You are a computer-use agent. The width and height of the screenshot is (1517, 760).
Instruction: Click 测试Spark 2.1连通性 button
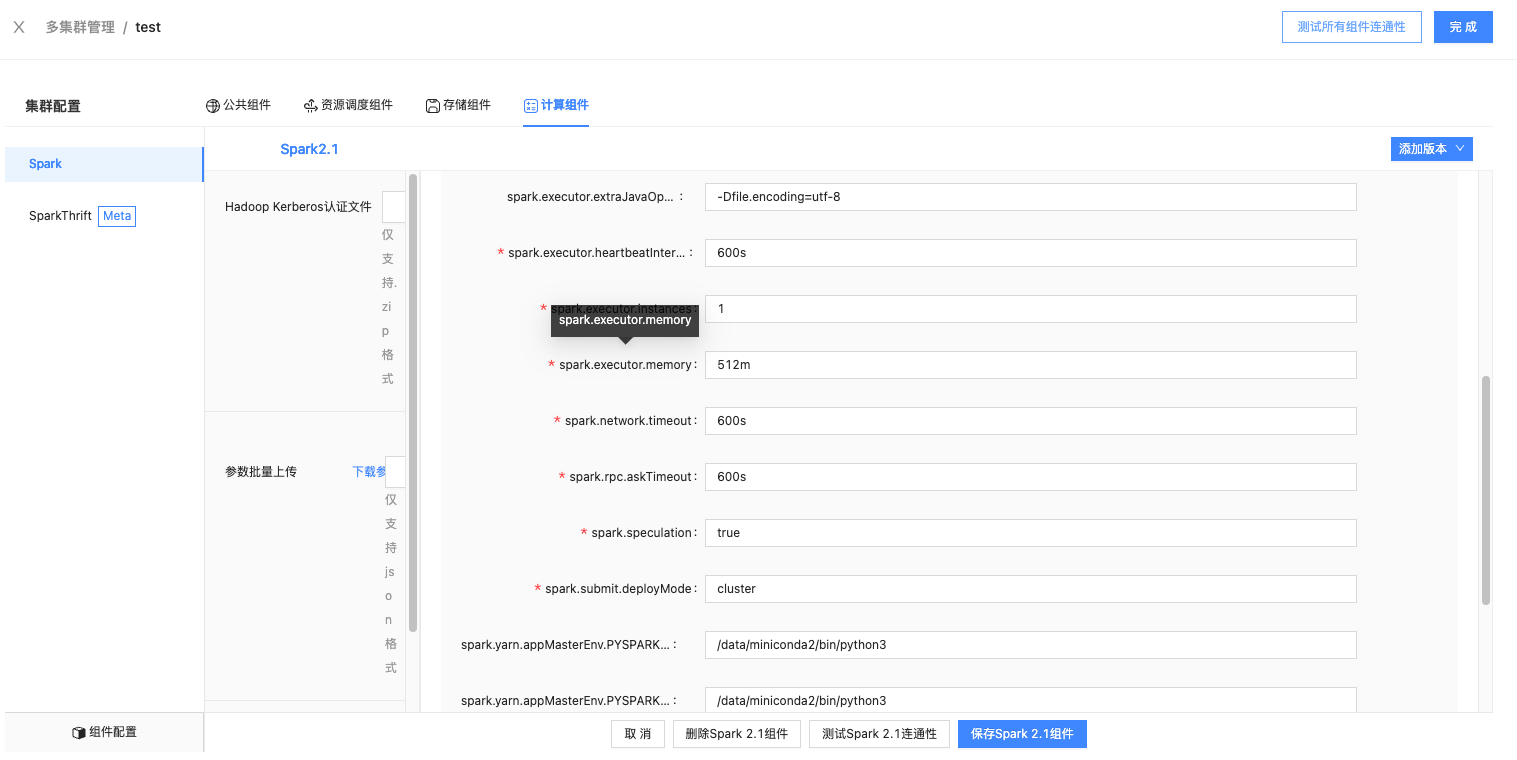(879, 733)
